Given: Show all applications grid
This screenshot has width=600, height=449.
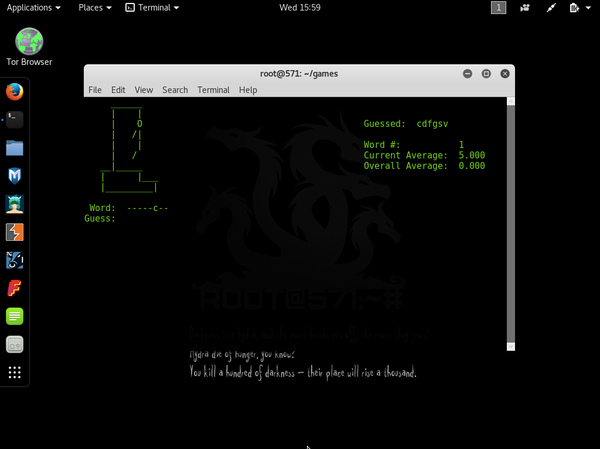Looking at the screenshot, I should (x=14, y=372).
